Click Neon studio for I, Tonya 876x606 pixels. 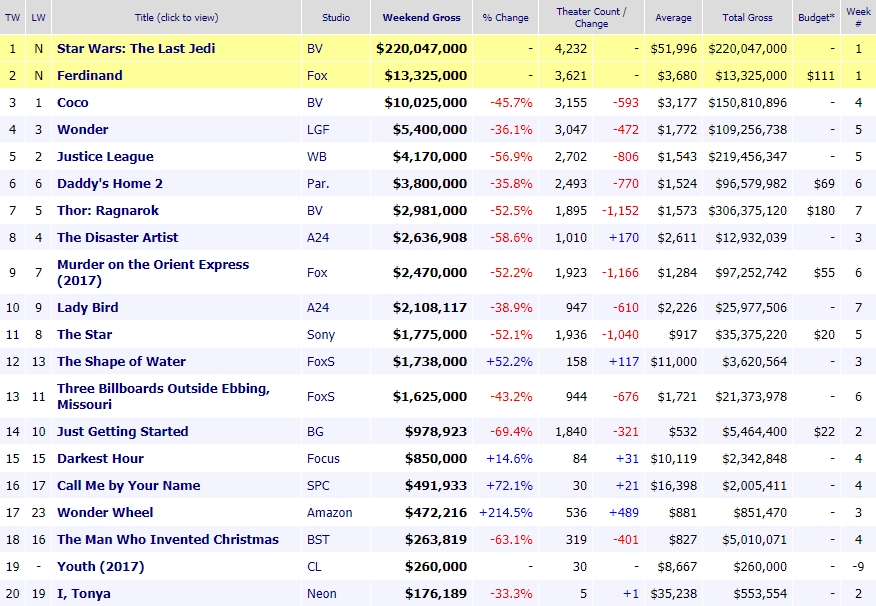(x=321, y=594)
